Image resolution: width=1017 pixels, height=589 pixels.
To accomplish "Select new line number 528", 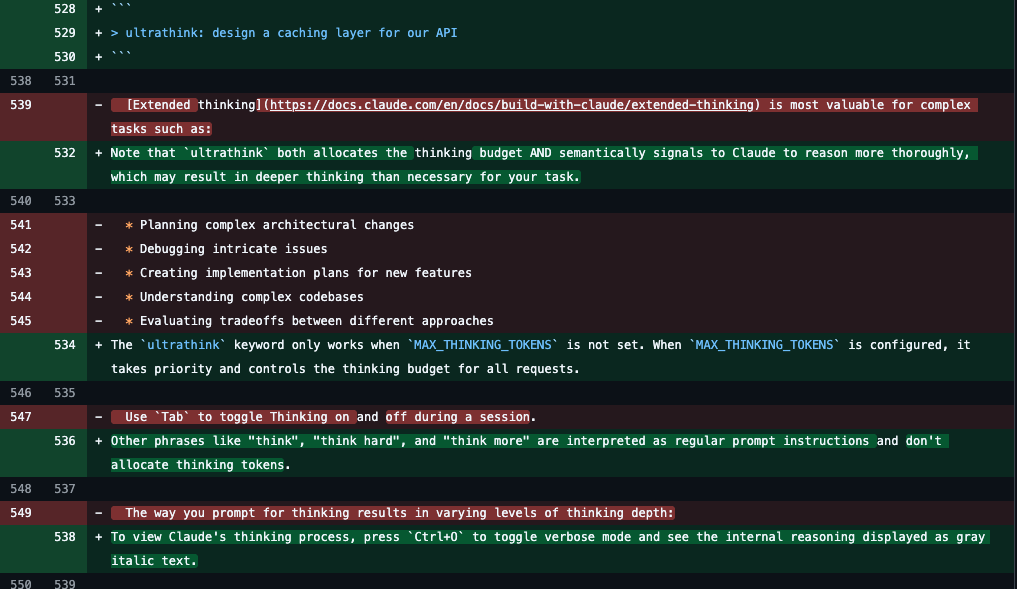I will click(x=65, y=9).
